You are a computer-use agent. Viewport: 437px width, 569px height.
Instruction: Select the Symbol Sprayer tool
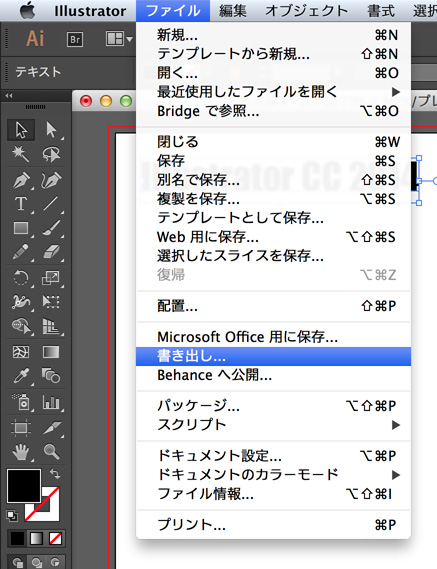pos(21,402)
